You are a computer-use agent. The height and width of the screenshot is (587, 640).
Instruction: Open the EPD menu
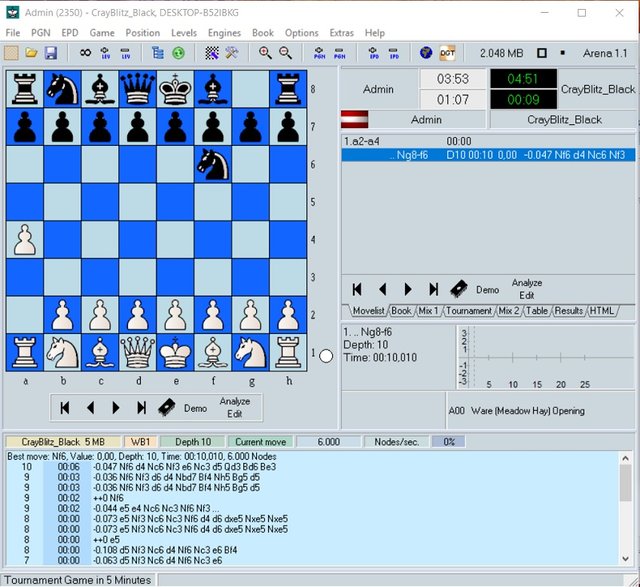[x=70, y=33]
